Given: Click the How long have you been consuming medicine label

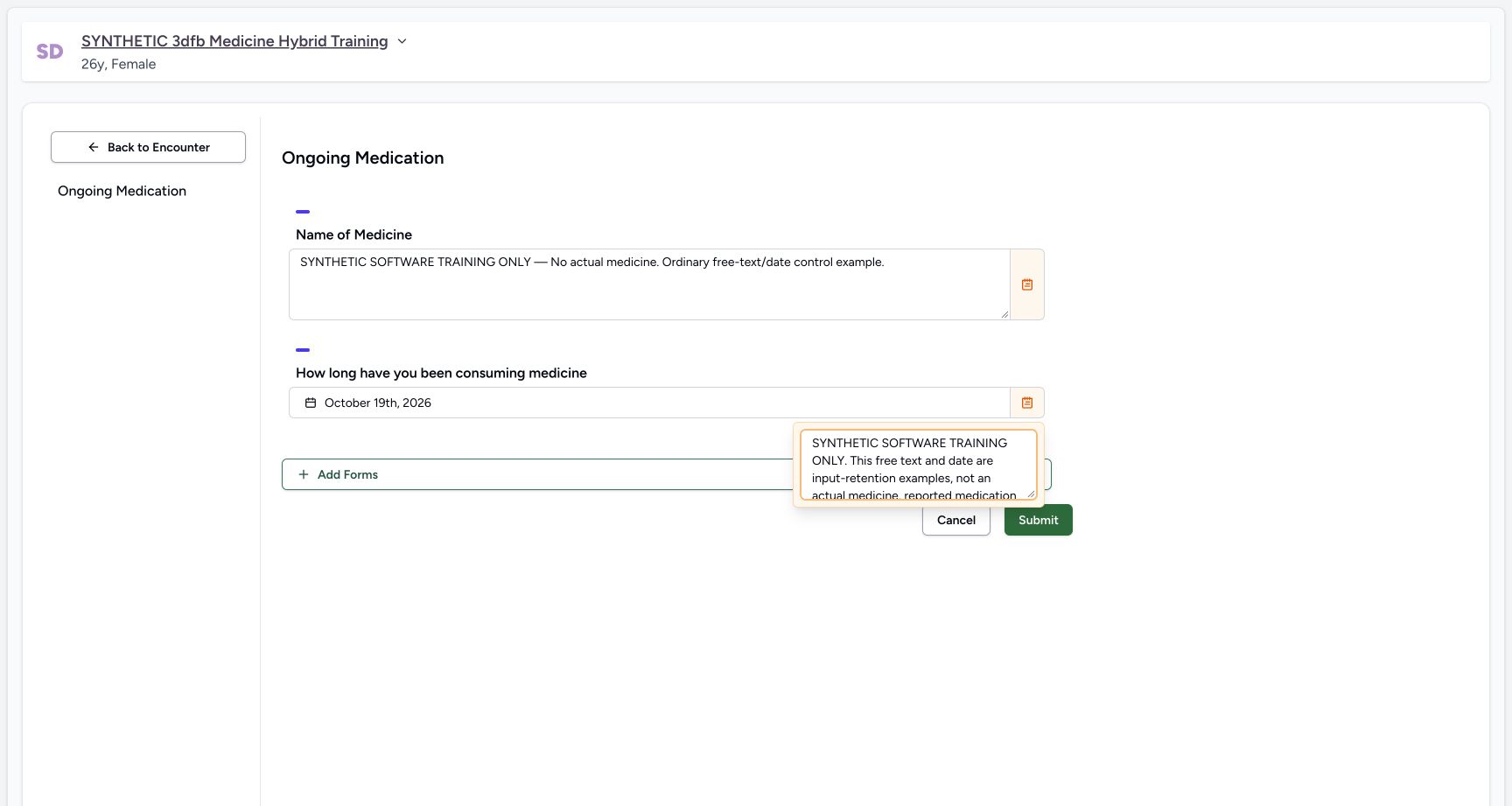Looking at the screenshot, I should [x=441, y=373].
